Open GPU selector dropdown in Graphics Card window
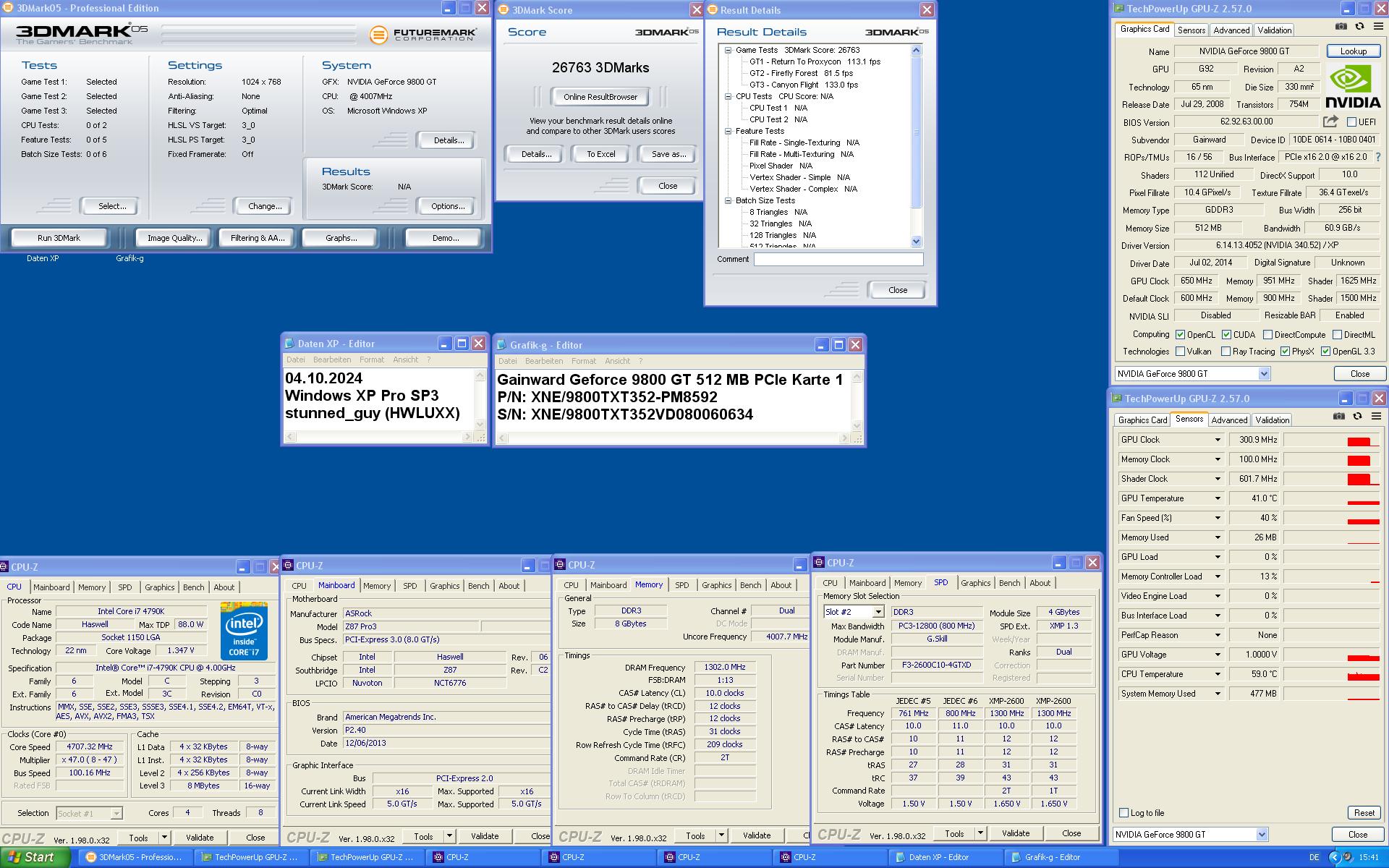The image size is (1389, 868). [x=1264, y=374]
